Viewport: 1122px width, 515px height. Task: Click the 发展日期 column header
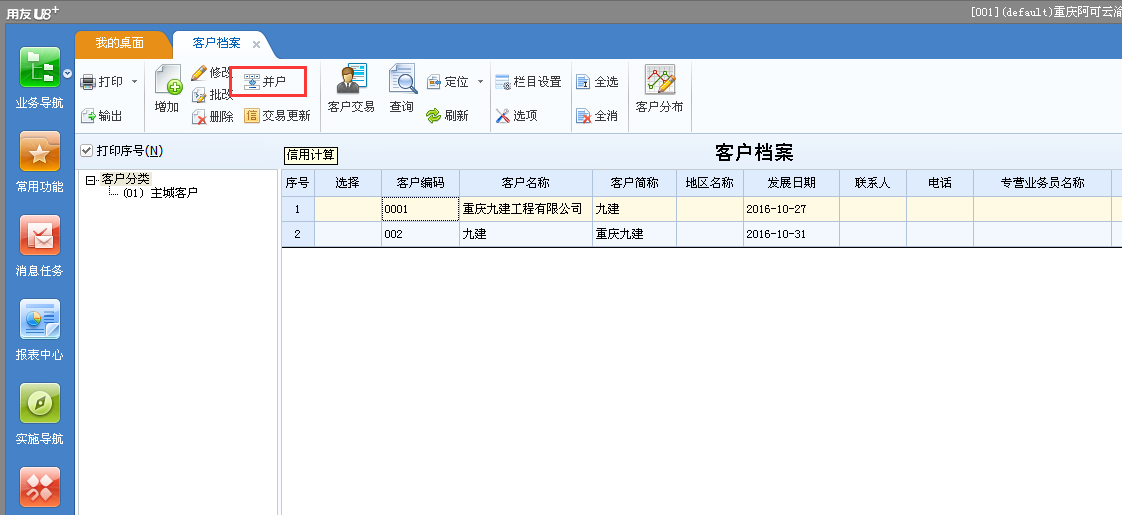click(791, 182)
